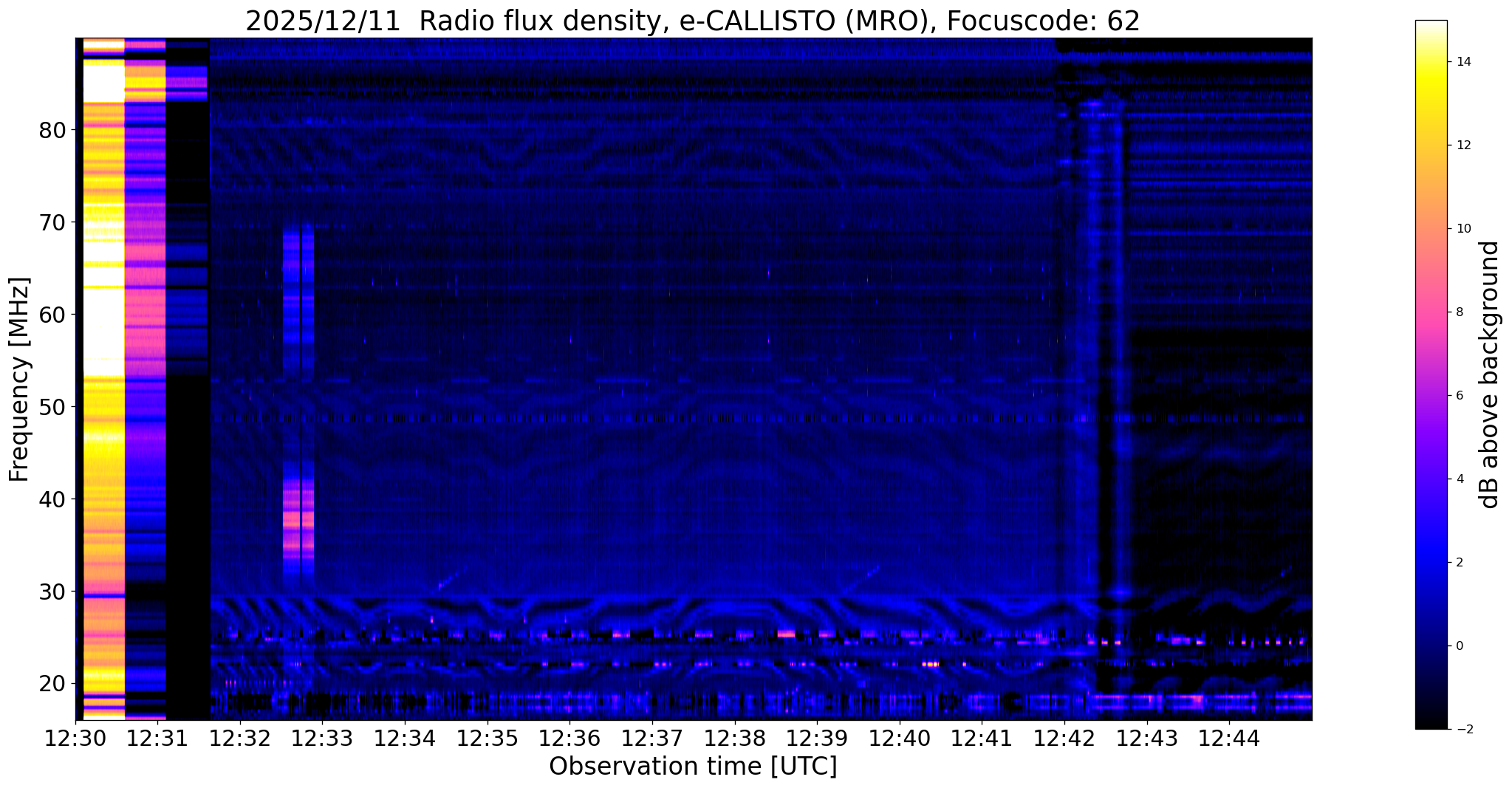Click the 40 MHz frequency tick label
The height and width of the screenshot is (788, 1512).
point(52,499)
